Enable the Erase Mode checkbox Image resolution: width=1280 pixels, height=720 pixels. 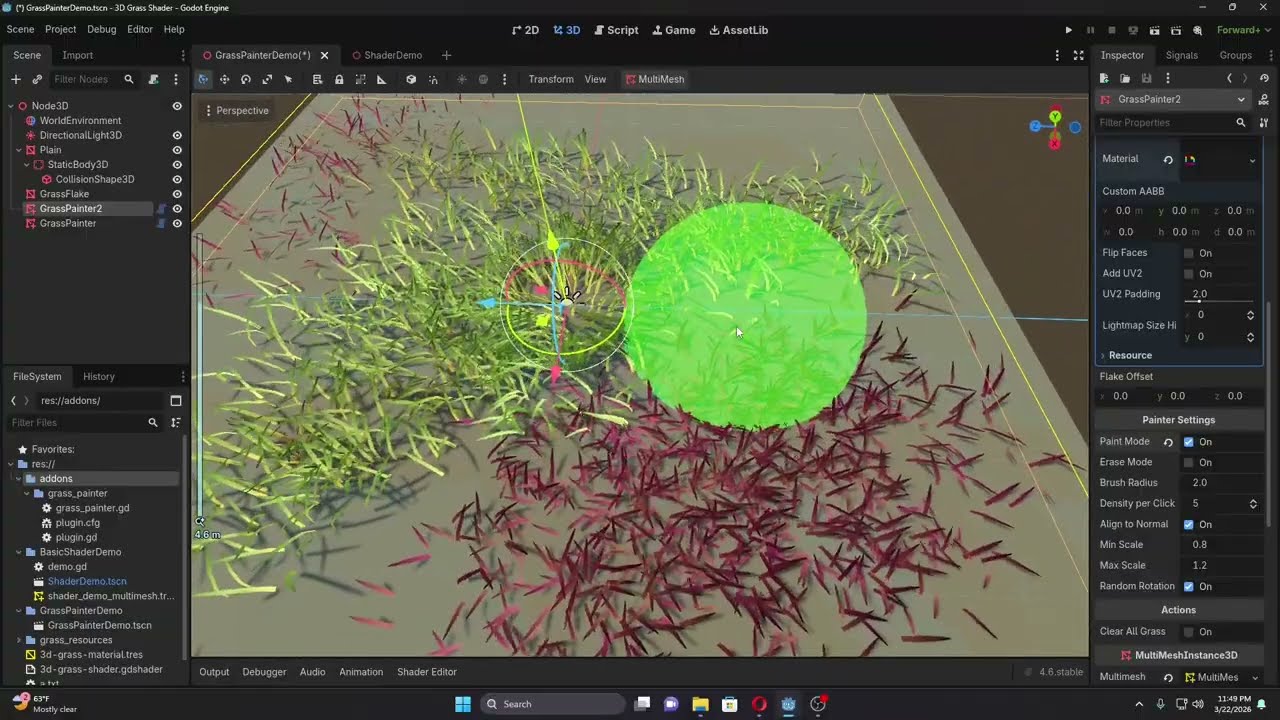pos(1188,462)
